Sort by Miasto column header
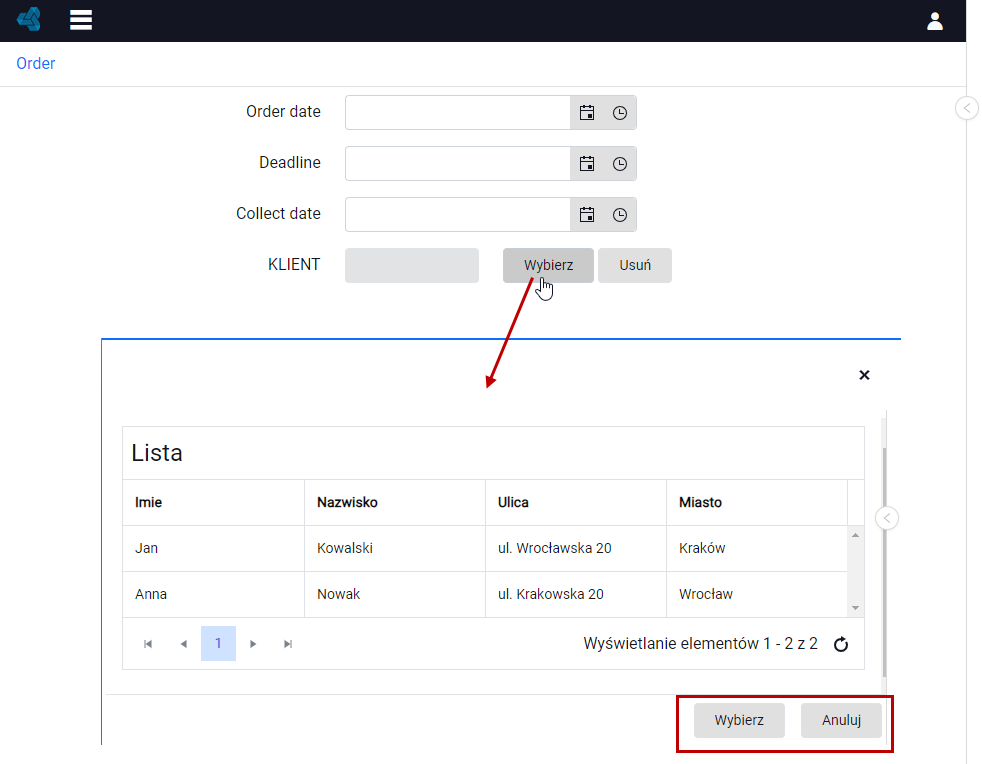Viewport: 982px width, 764px height. 757,502
